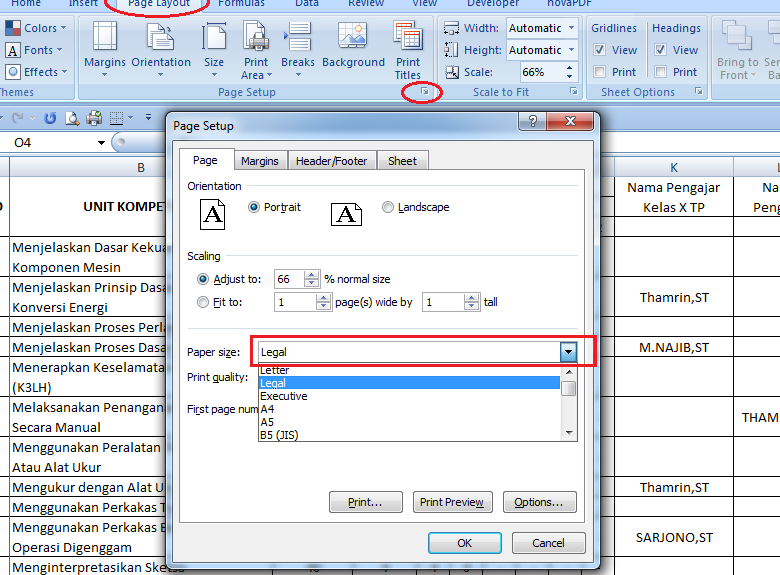This screenshot has width=780, height=575.
Task: Click the Adjust to percentage field
Action: [290, 279]
